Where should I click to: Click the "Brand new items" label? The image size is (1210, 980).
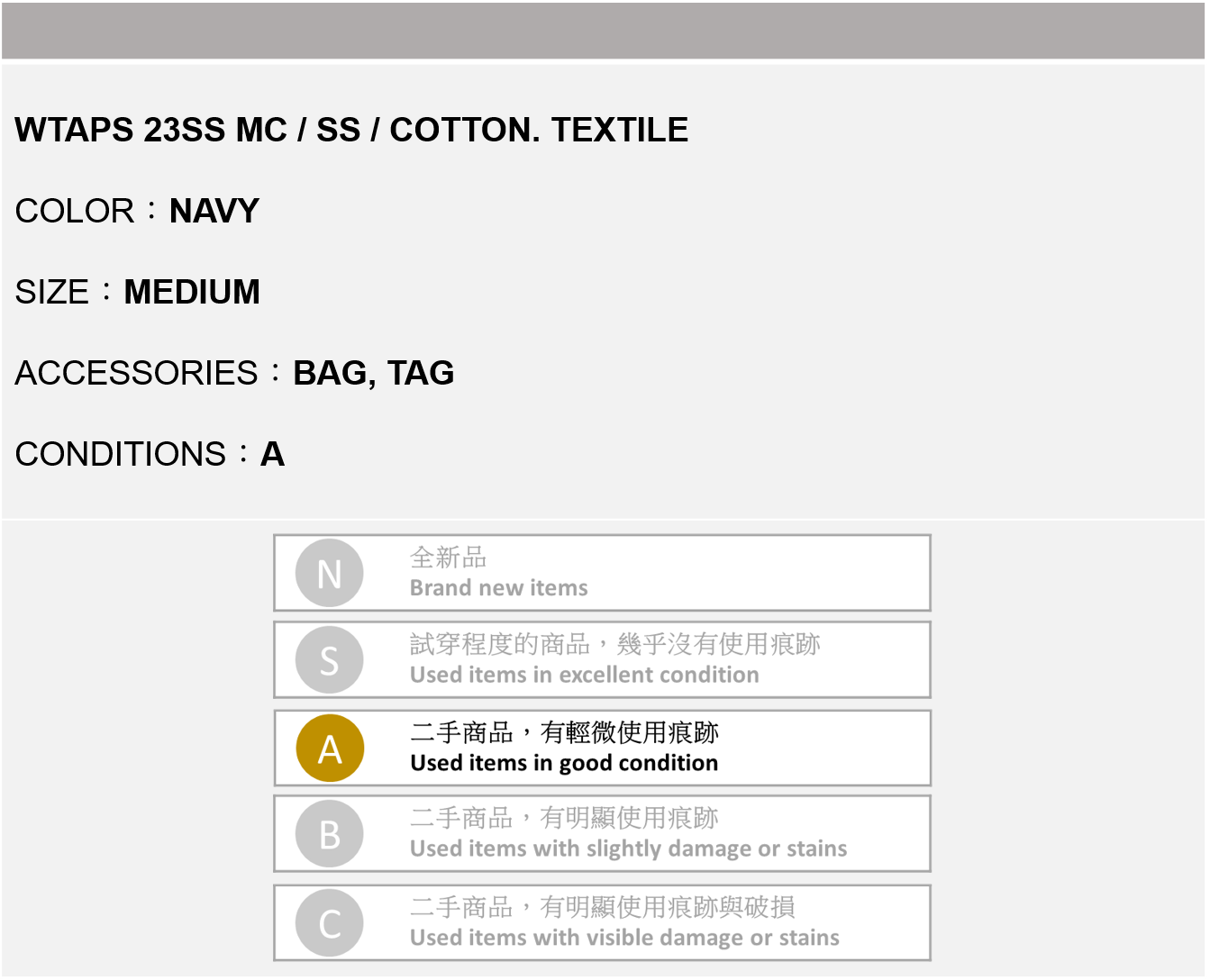click(x=498, y=588)
